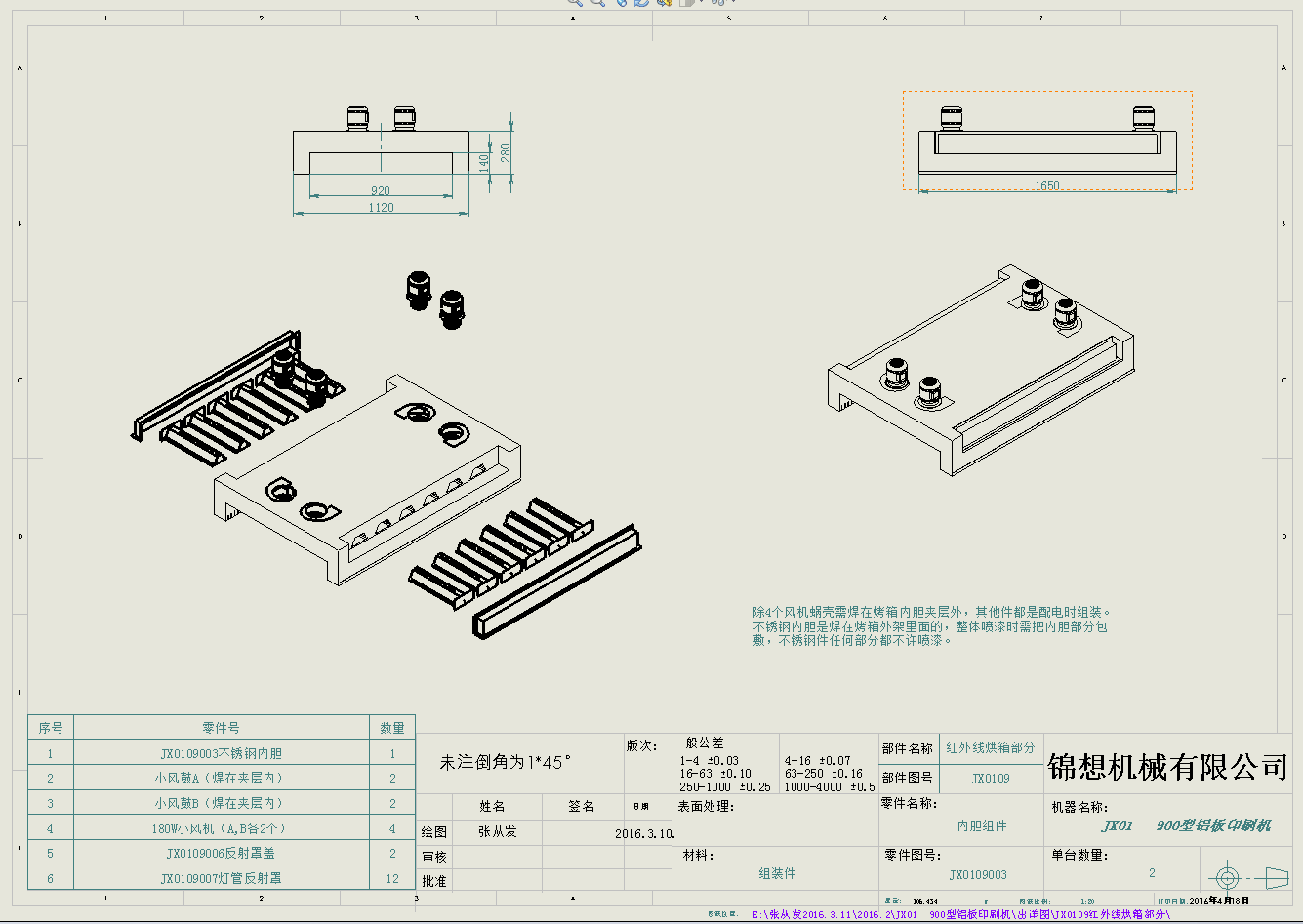The height and width of the screenshot is (924, 1303).
Task: Click the 2016年4月18日 print date
Action: pyautogui.click(x=1220, y=901)
